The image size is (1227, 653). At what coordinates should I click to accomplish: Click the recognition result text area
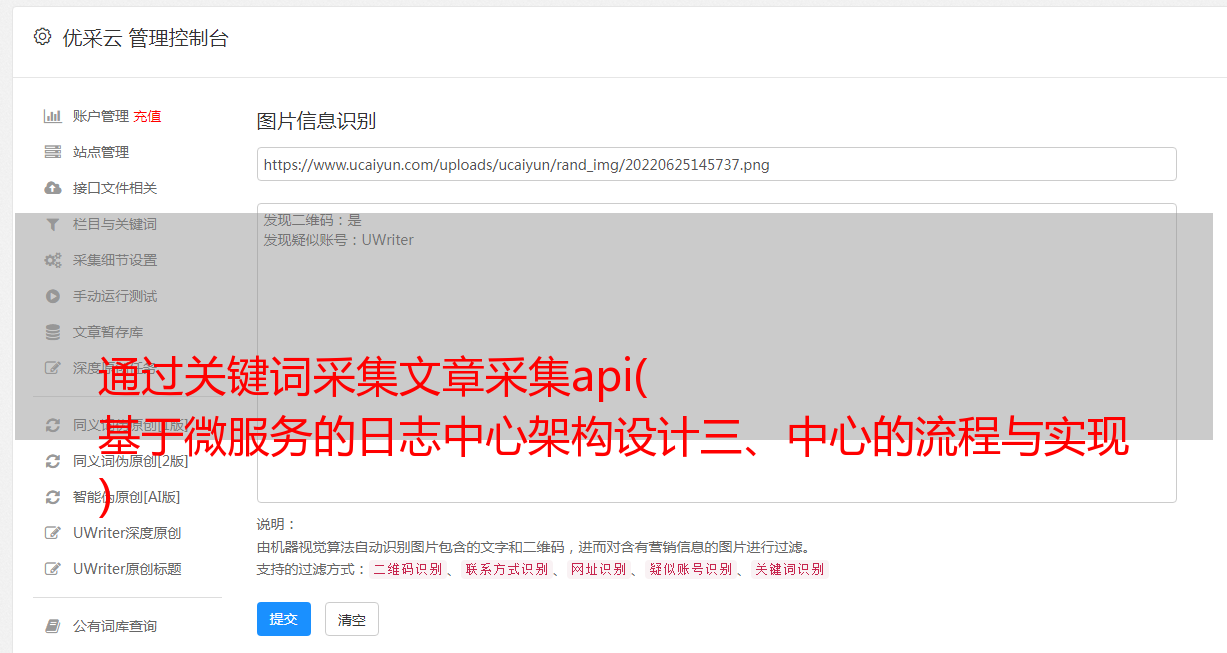pos(716,352)
